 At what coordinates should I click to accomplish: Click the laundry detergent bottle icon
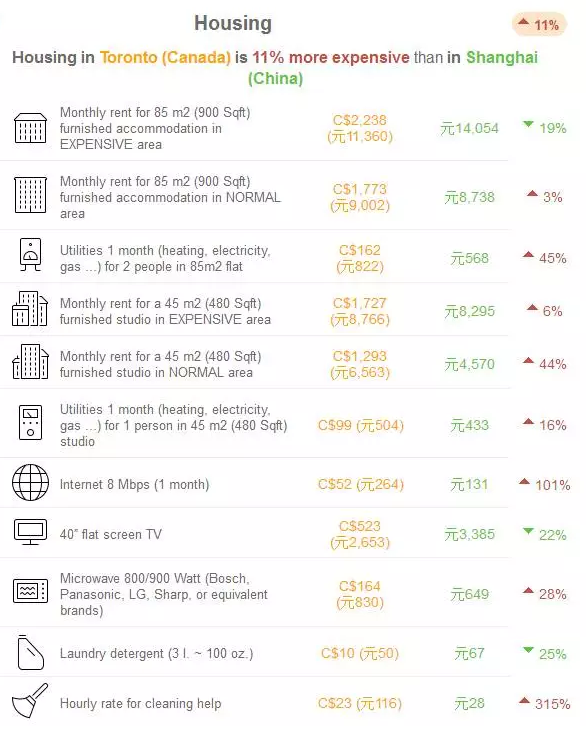tap(30, 652)
